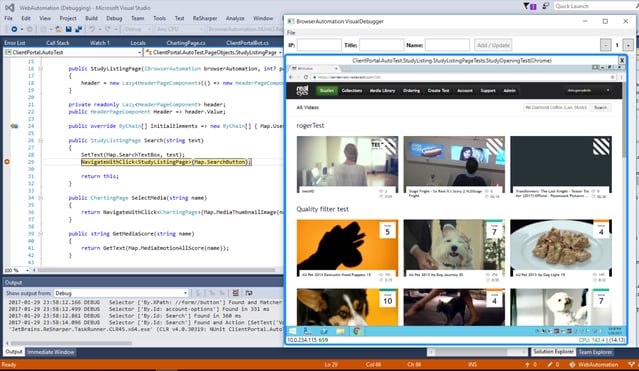Click the Create Test nav link
Viewport: 639px width, 371px height.
click(438, 91)
